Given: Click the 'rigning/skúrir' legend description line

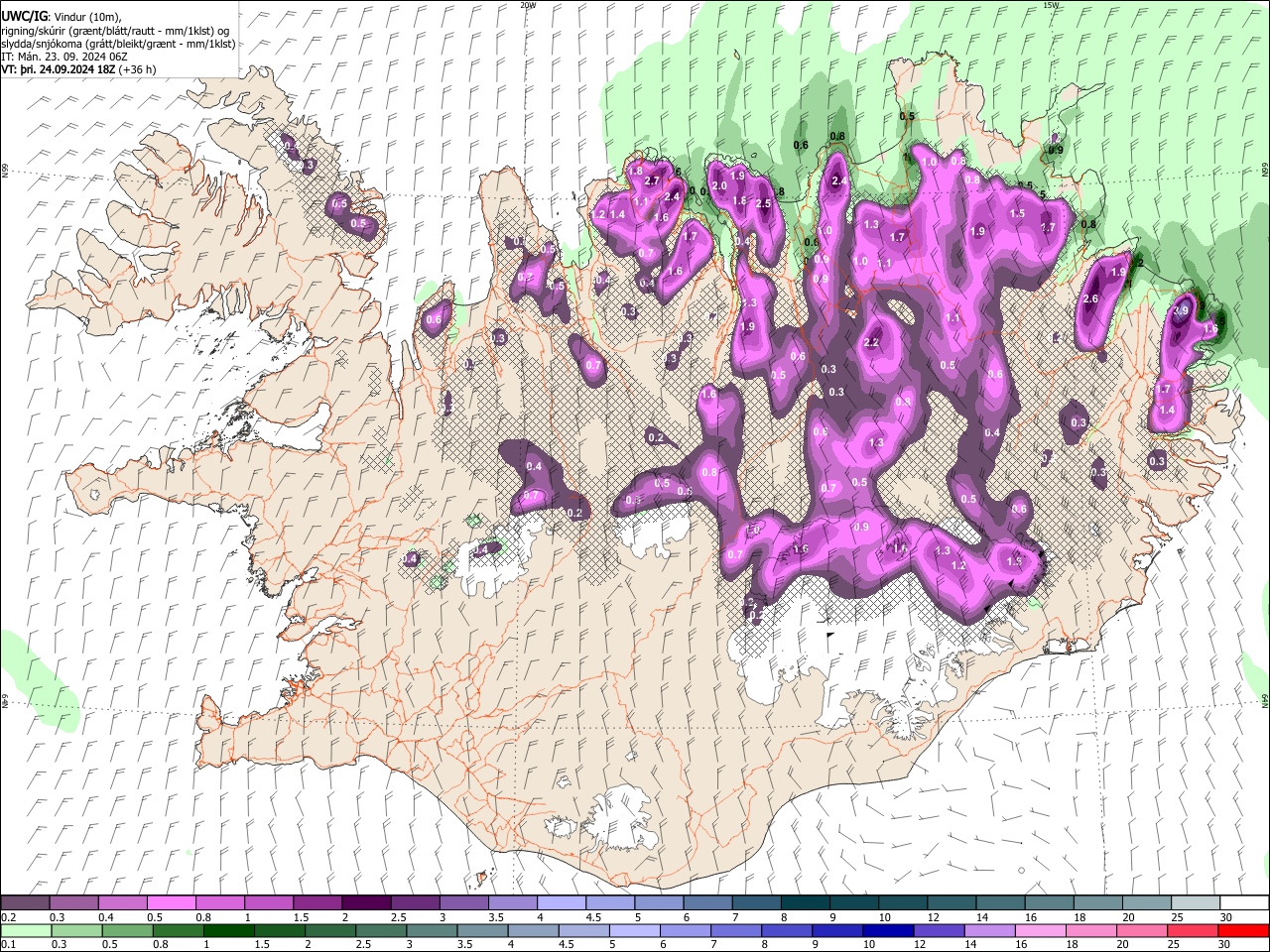Looking at the screenshot, I should (x=114, y=30).
